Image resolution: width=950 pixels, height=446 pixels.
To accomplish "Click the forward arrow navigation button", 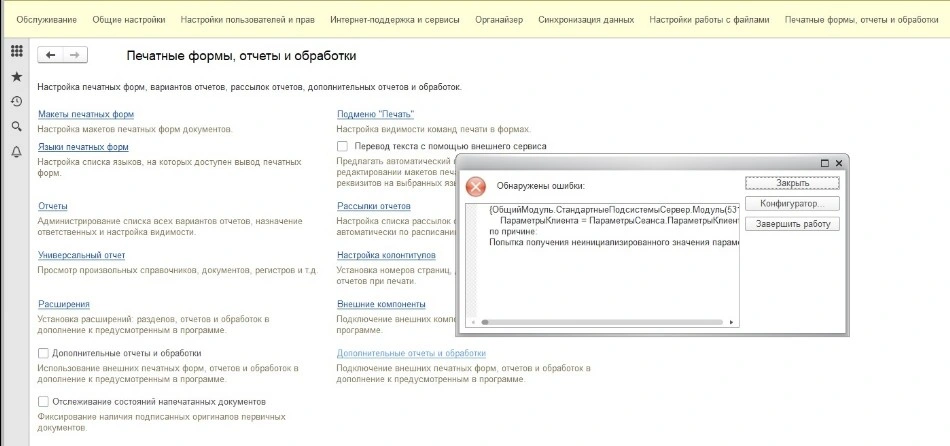I will click(x=75, y=55).
